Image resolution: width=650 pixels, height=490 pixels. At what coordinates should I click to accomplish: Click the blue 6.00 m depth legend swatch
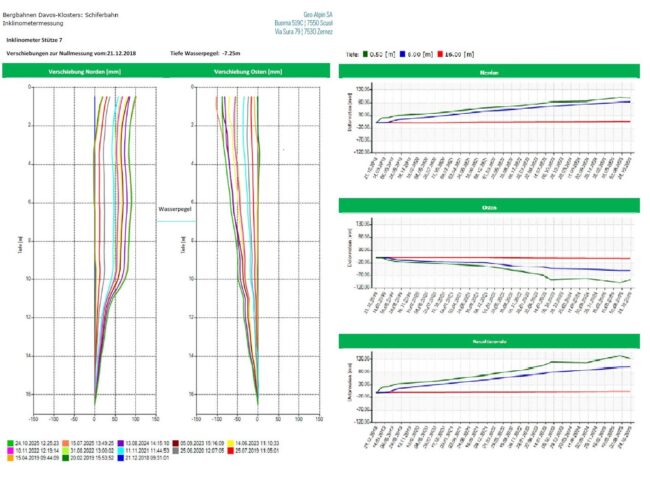tap(403, 54)
